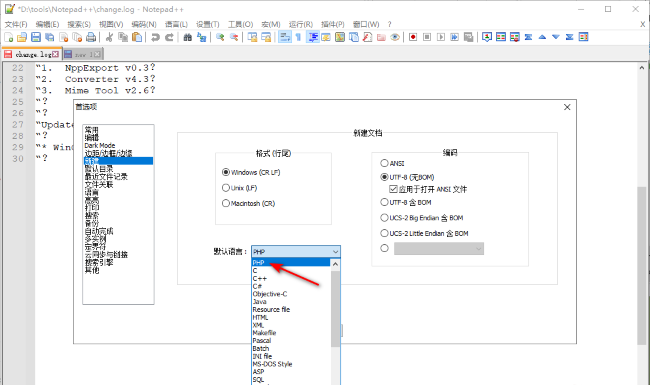Open the 编码(N) menu
Screen dimensions: 650x385
[144, 24]
